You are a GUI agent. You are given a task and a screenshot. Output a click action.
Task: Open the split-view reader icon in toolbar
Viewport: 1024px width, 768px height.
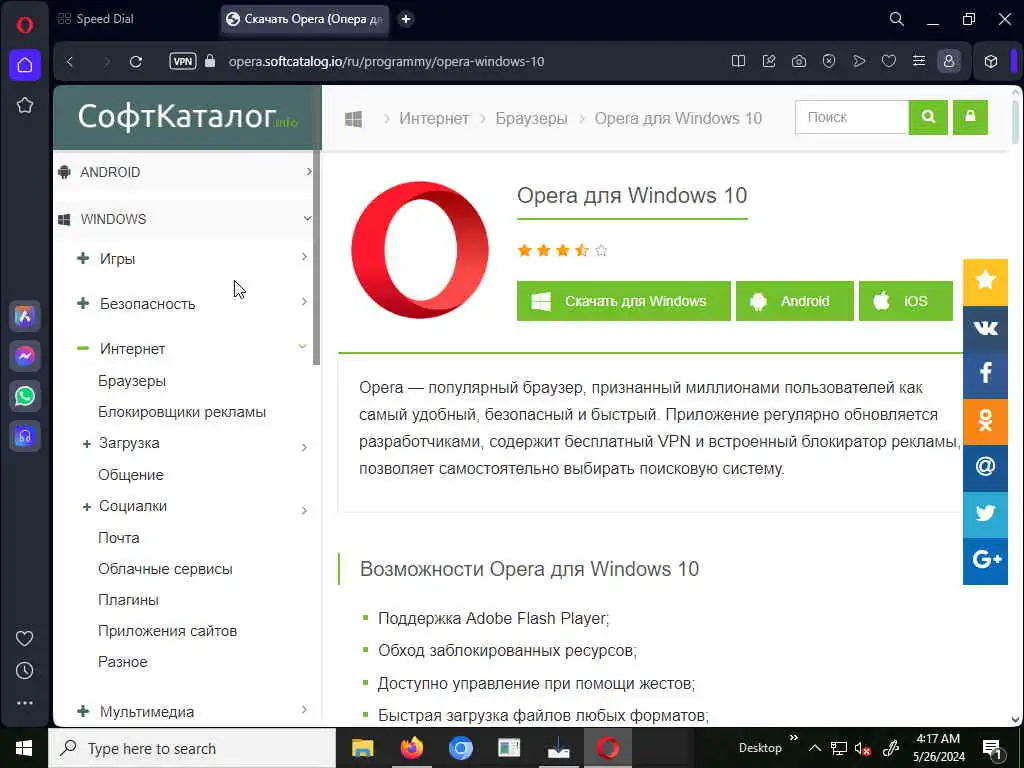(739, 61)
